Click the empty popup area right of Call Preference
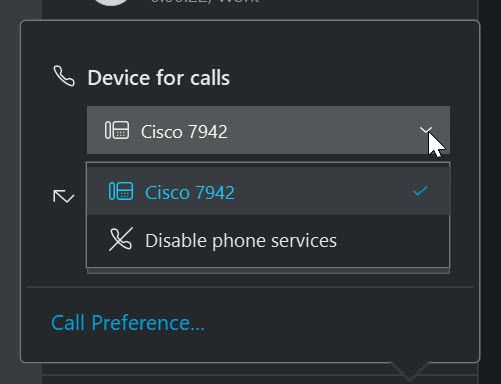This screenshot has height=384, width=501. [340, 323]
